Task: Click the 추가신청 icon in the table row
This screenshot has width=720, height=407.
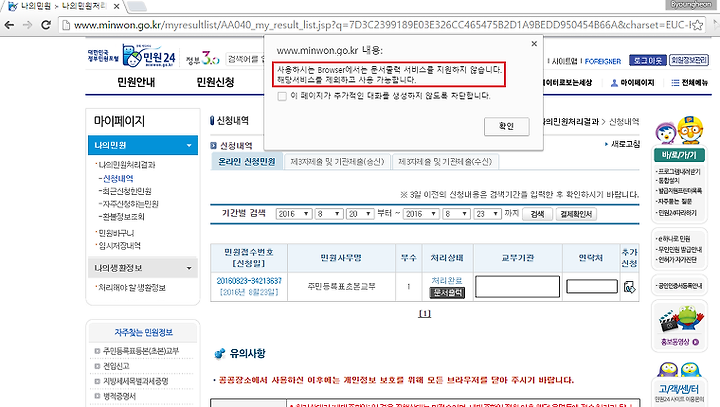Action: click(x=630, y=287)
